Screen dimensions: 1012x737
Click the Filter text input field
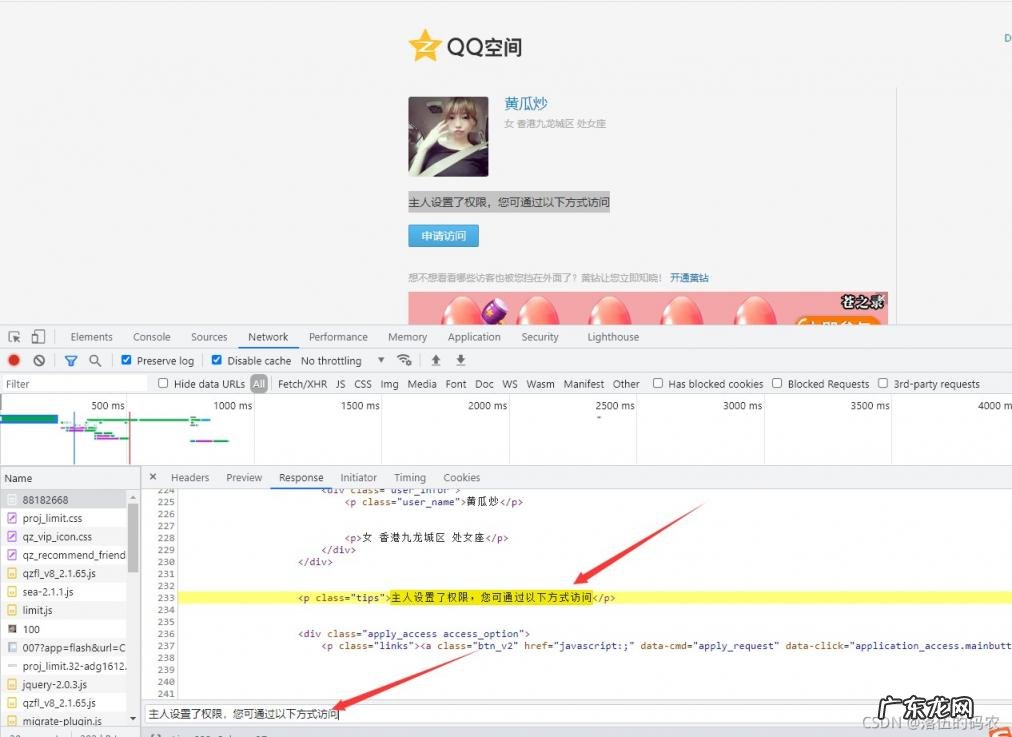75,384
